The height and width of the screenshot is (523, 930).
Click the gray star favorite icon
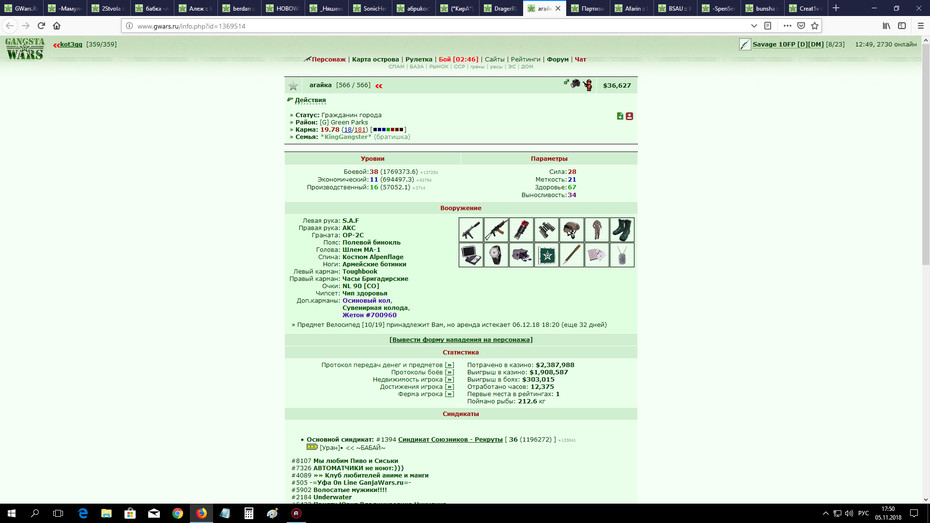click(x=293, y=86)
